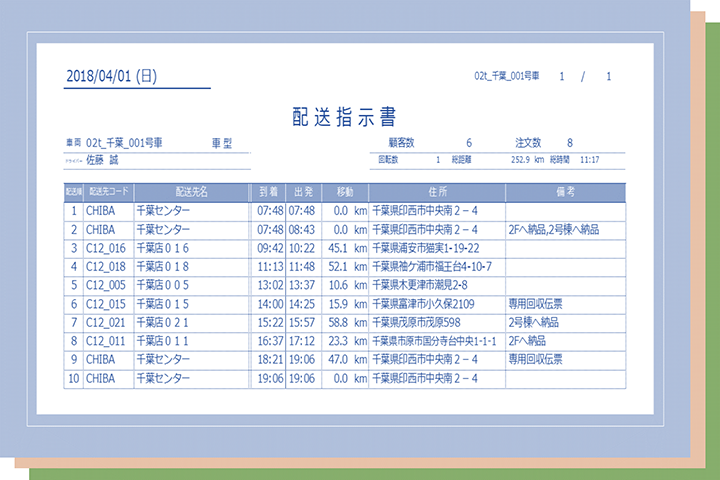Click the page header 02t_千葉_001号車 at top right
This screenshot has width=720, height=480.
coord(507,76)
